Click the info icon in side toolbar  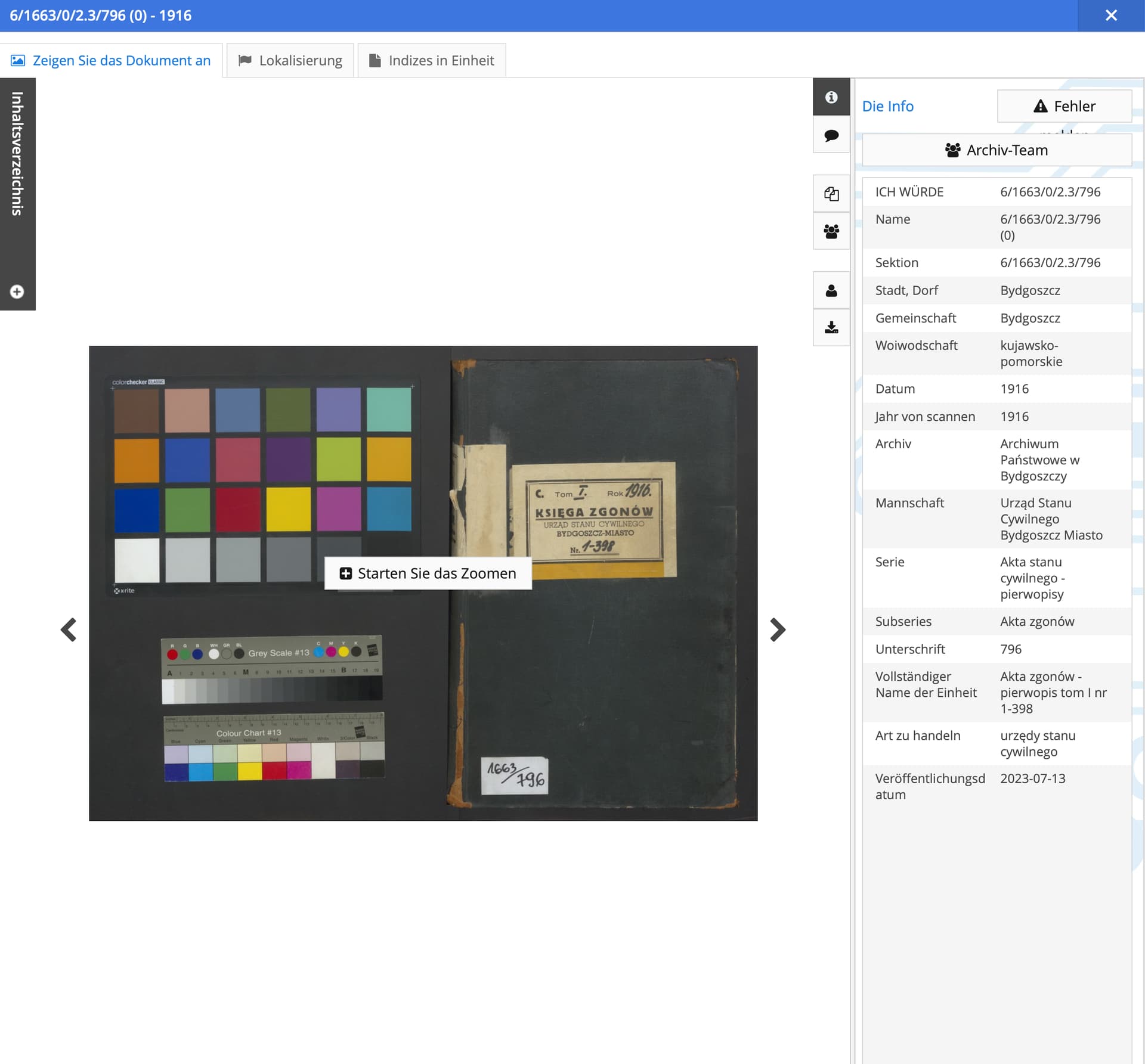pos(831,97)
